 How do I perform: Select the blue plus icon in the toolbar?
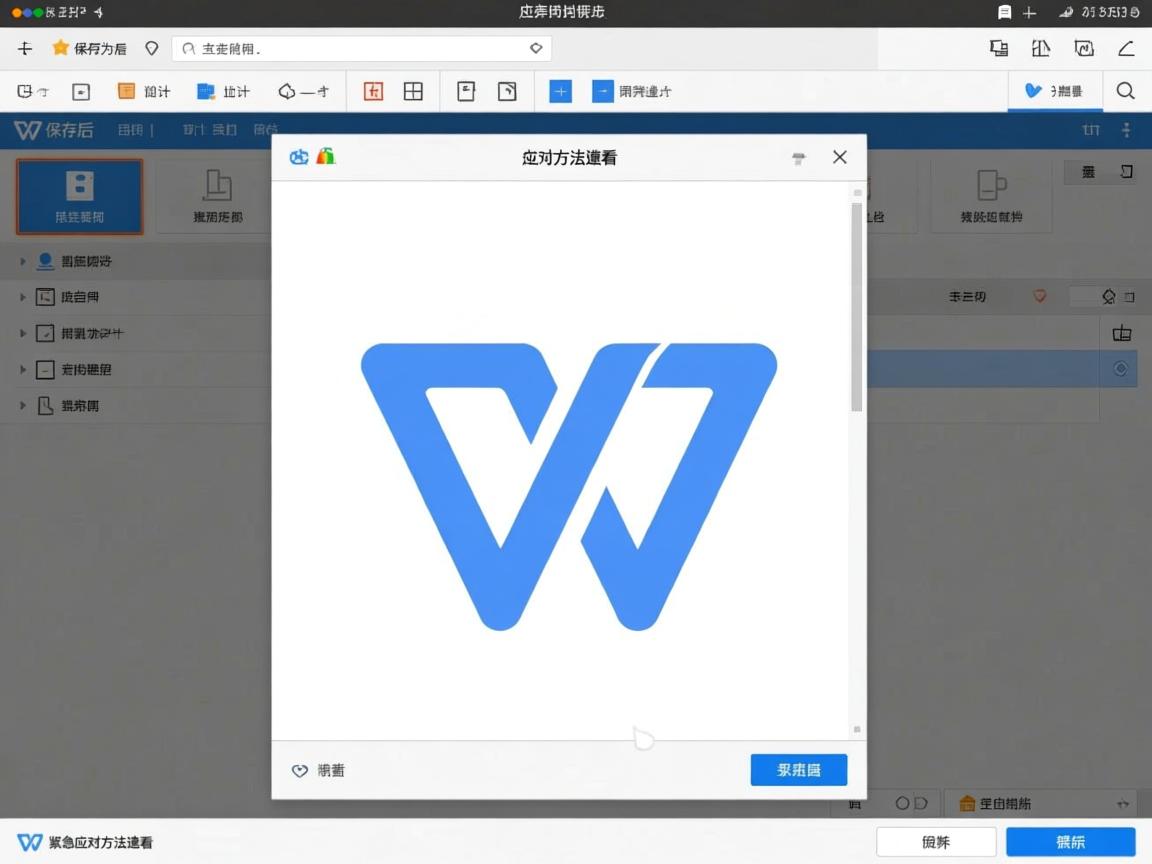[x=560, y=90]
